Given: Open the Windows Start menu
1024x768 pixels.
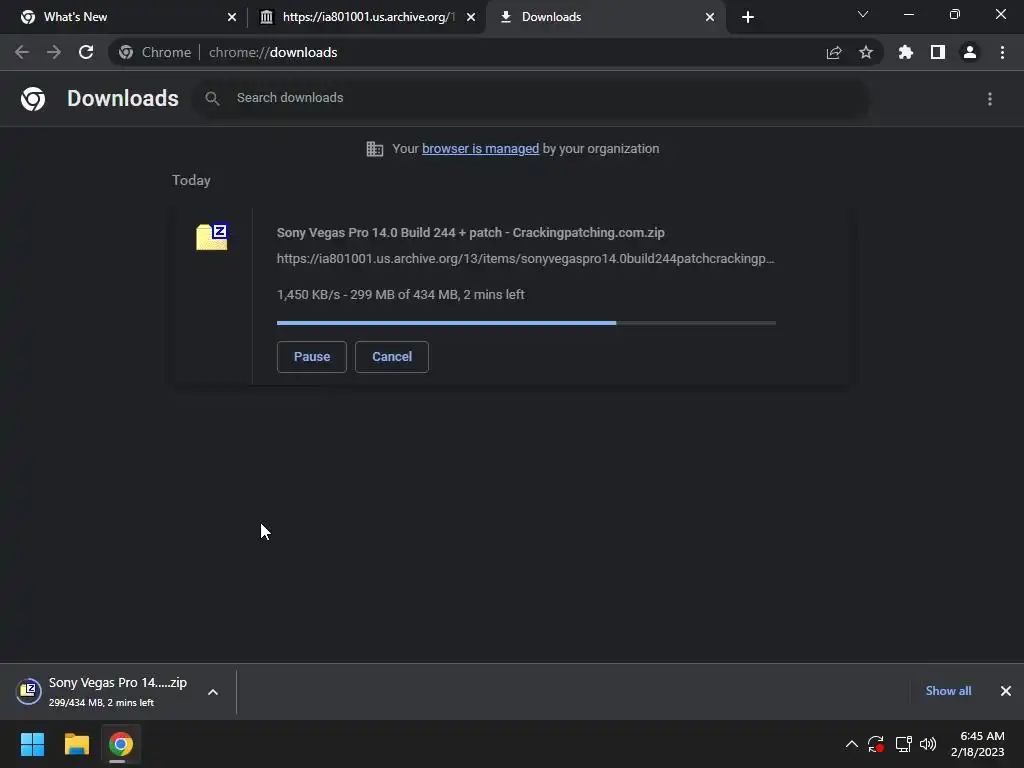Looking at the screenshot, I should tap(33, 744).
